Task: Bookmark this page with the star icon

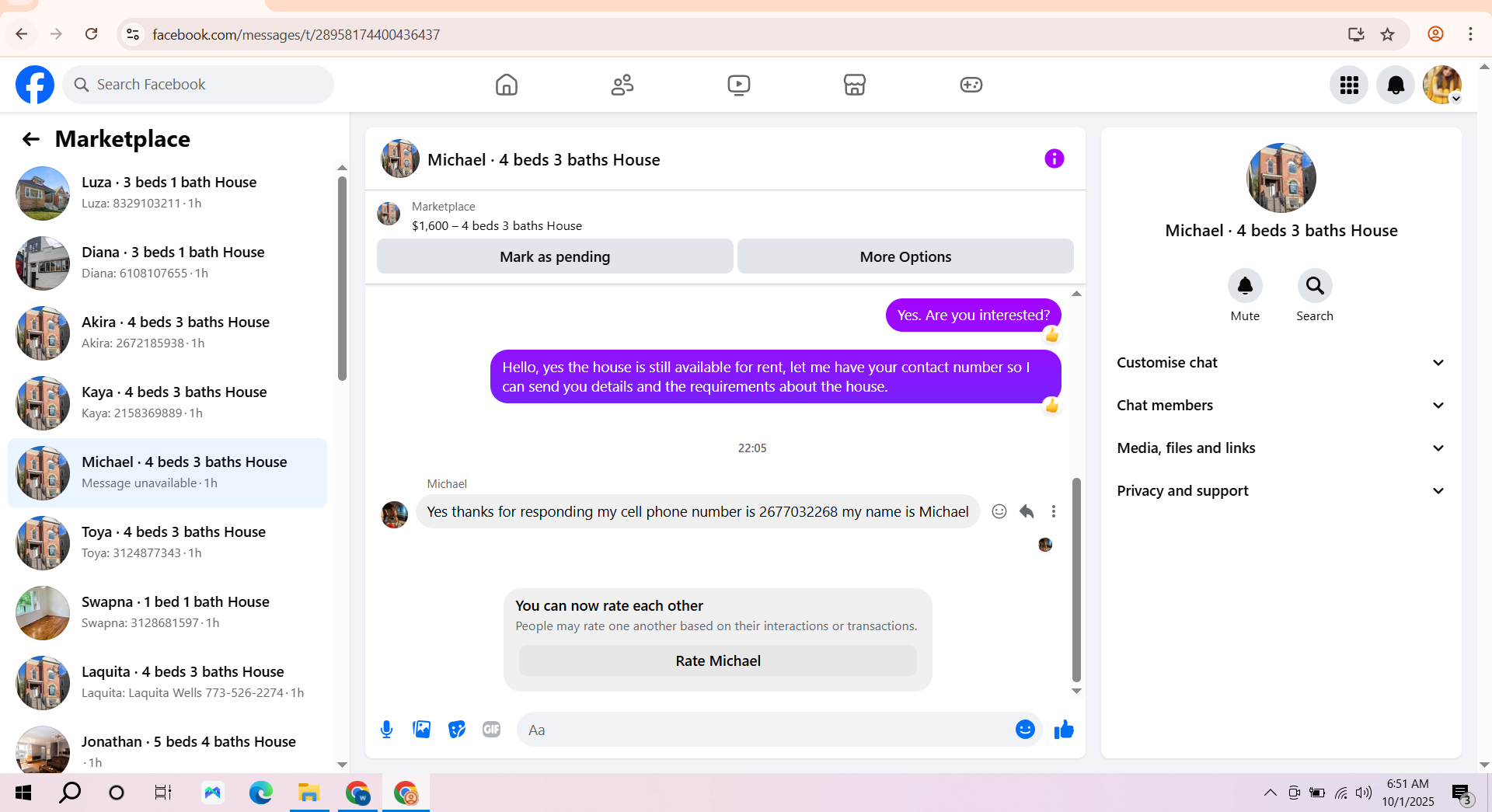Action: (1388, 34)
